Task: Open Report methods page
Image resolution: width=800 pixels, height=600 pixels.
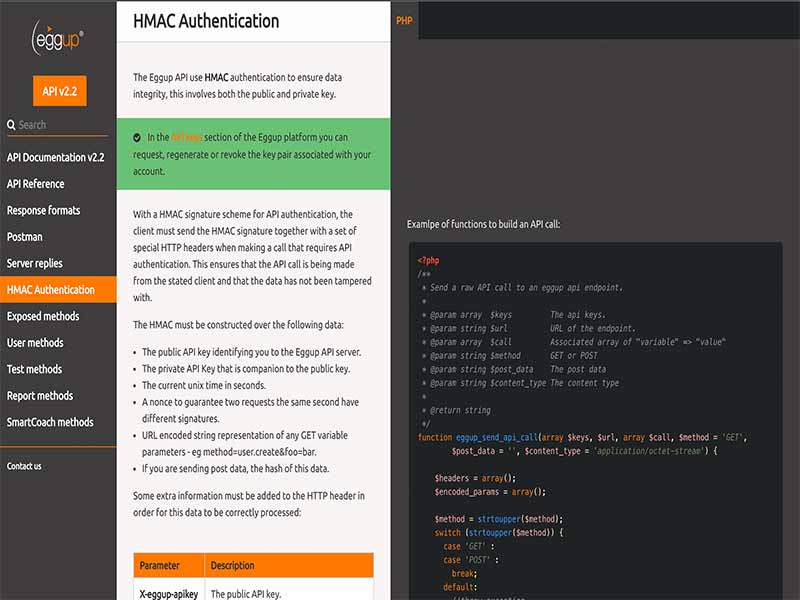Action: 40,396
